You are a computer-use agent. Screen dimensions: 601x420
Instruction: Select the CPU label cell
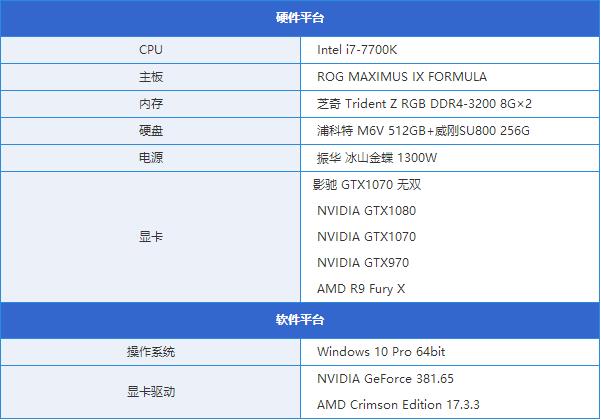[151, 50]
